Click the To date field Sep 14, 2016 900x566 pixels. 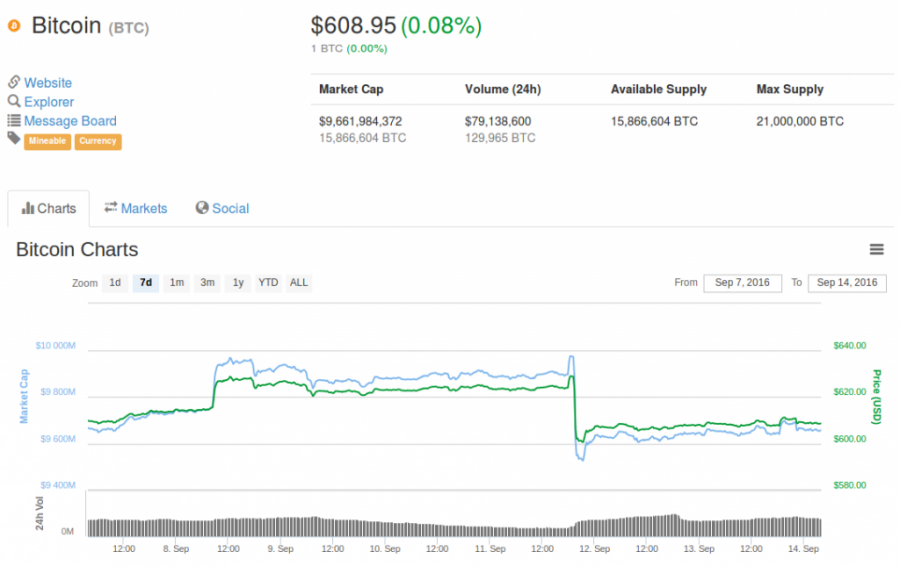point(847,283)
